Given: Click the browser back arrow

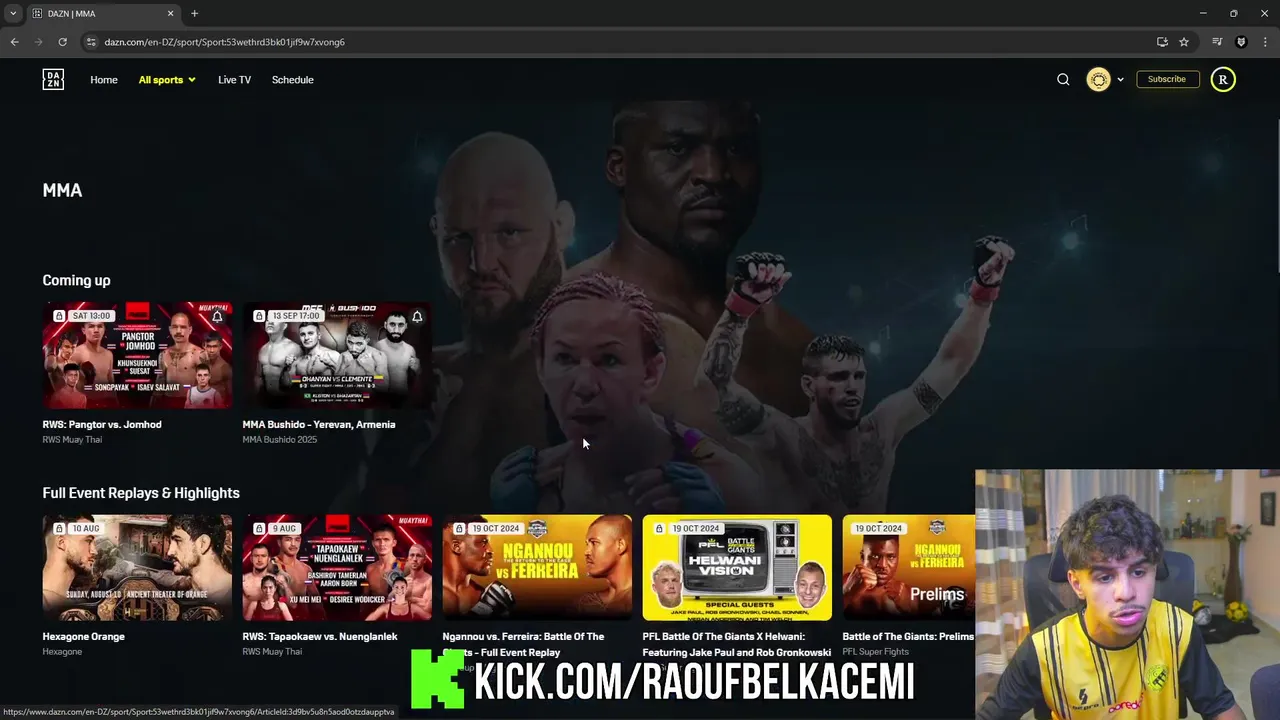Looking at the screenshot, I should pos(14,42).
